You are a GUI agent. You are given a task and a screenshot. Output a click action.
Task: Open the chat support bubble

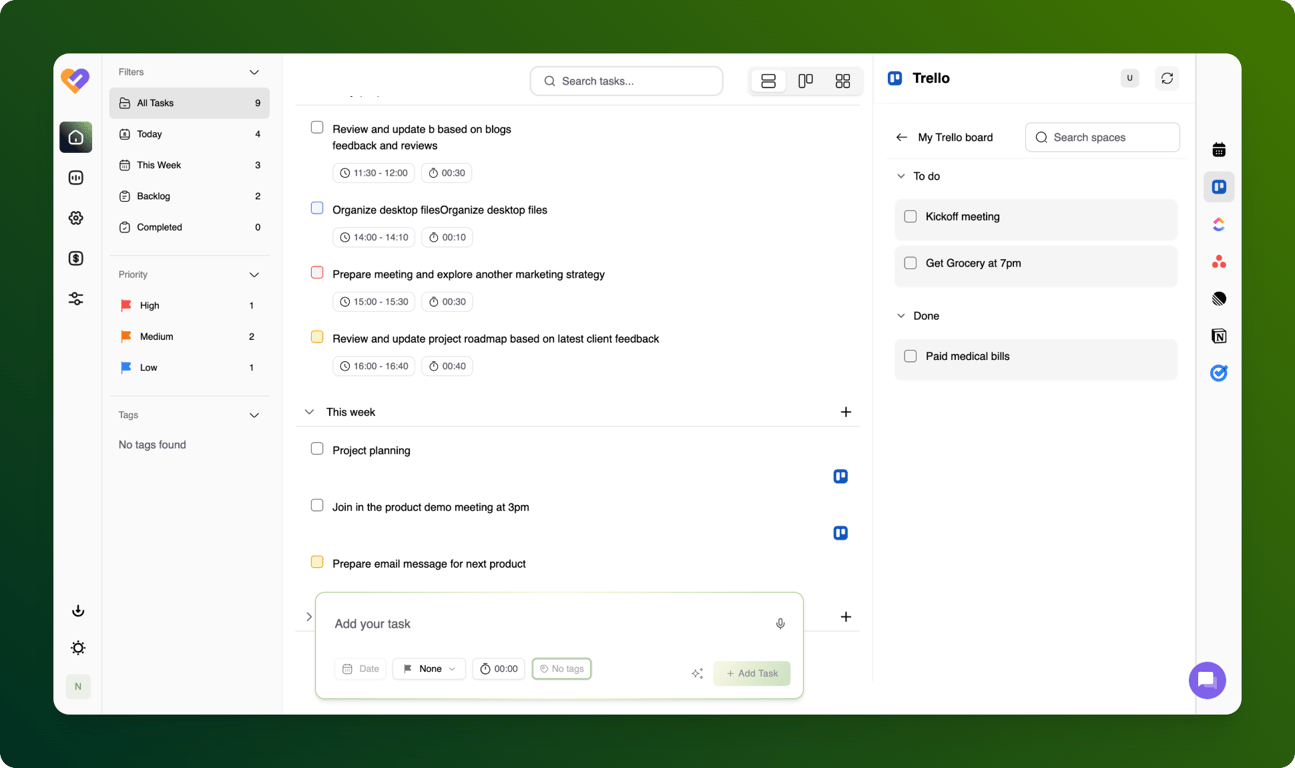1207,680
